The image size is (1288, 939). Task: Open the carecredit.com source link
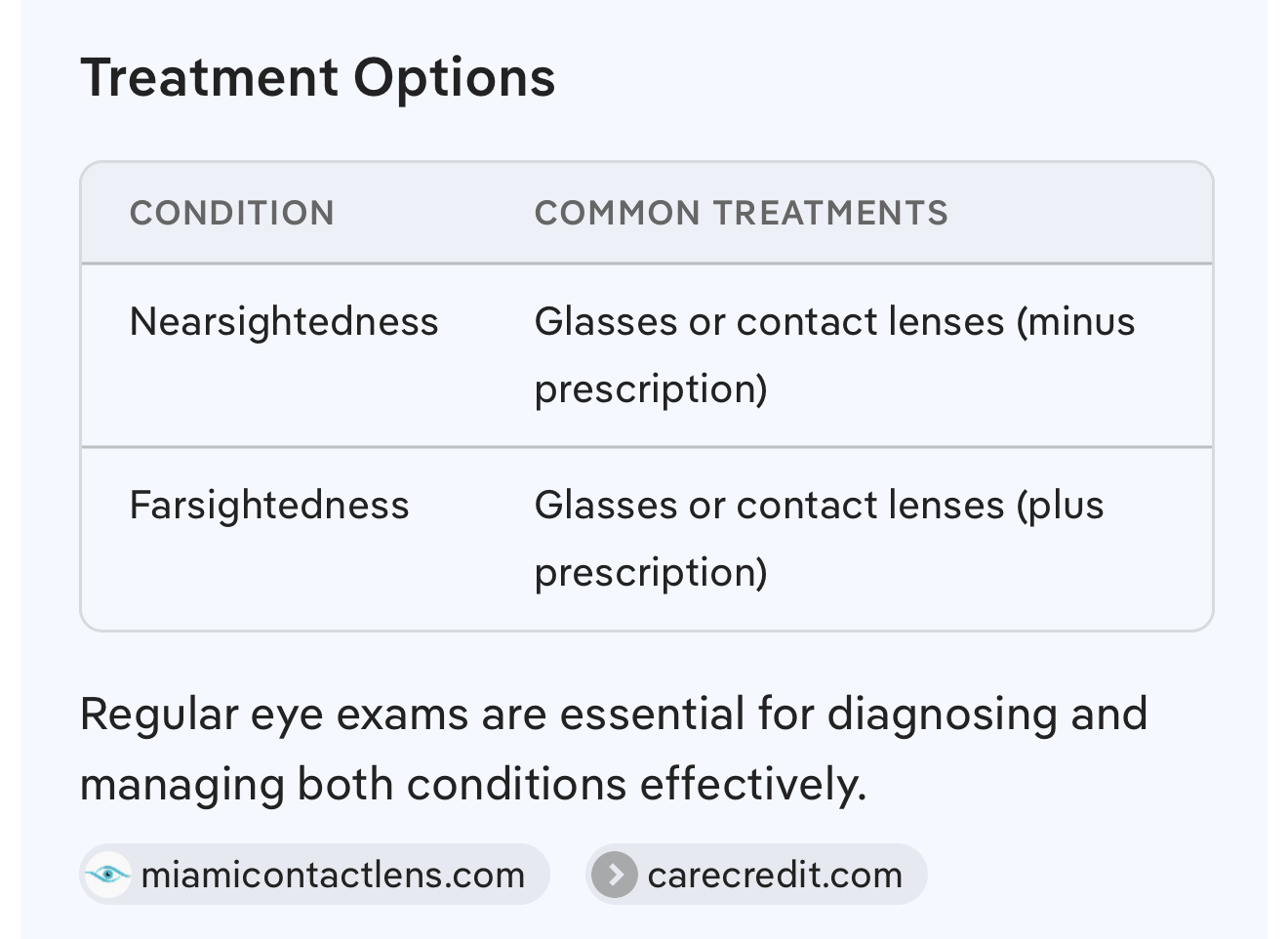click(x=774, y=876)
